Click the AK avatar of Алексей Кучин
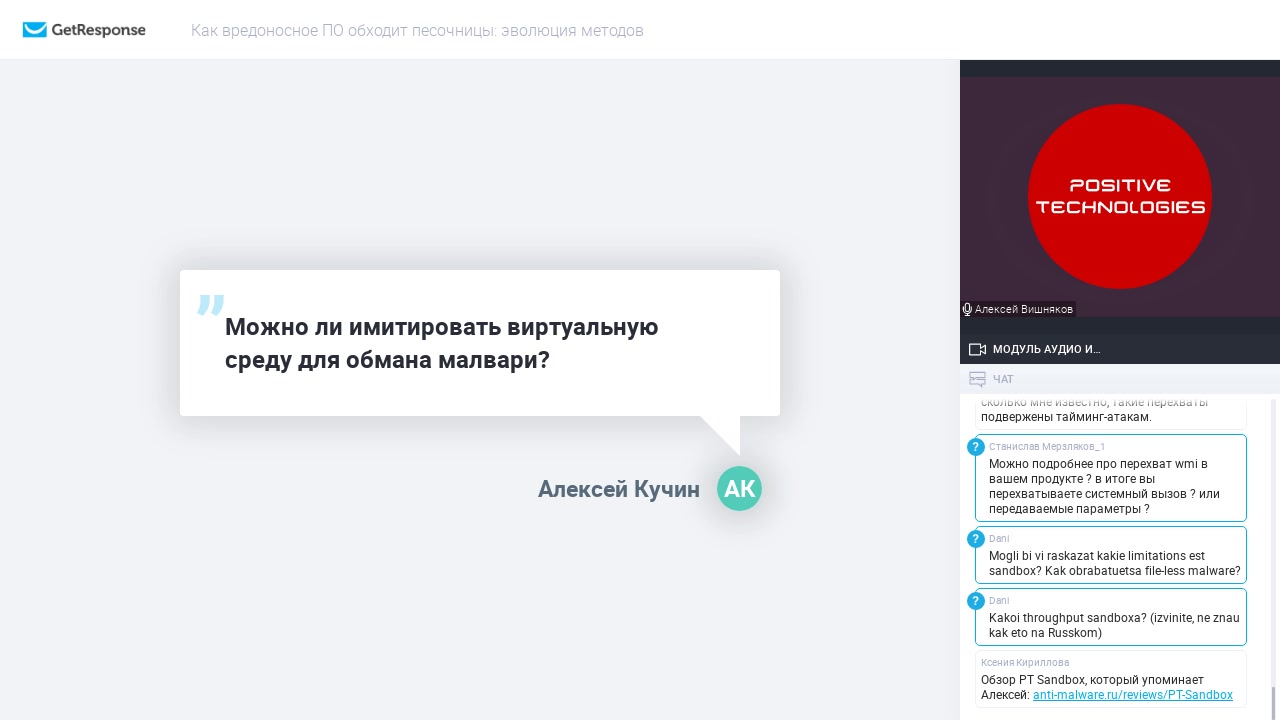Image resolution: width=1280 pixels, height=720 pixels. [x=739, y=489]
